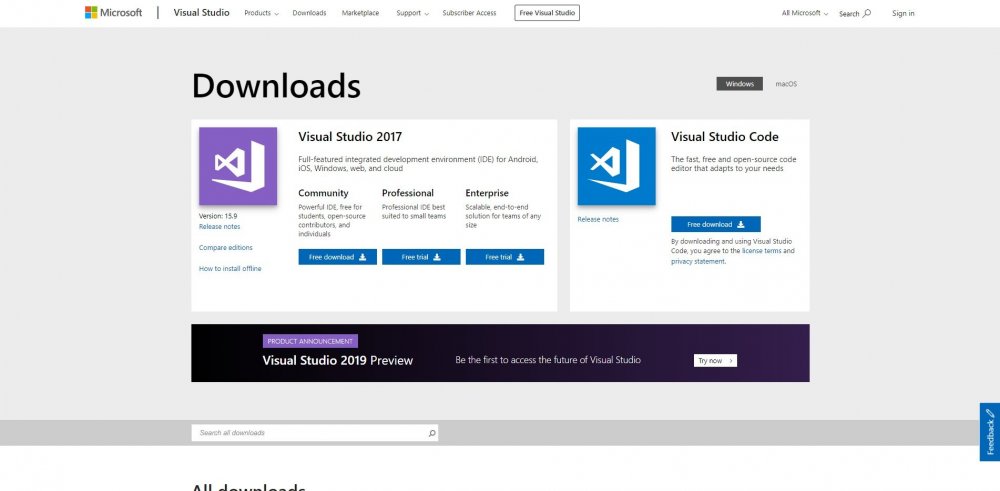The image size is (1000, 491).
Task: Click the search magnifier icon in the header
Action: [x=866, y=13]
